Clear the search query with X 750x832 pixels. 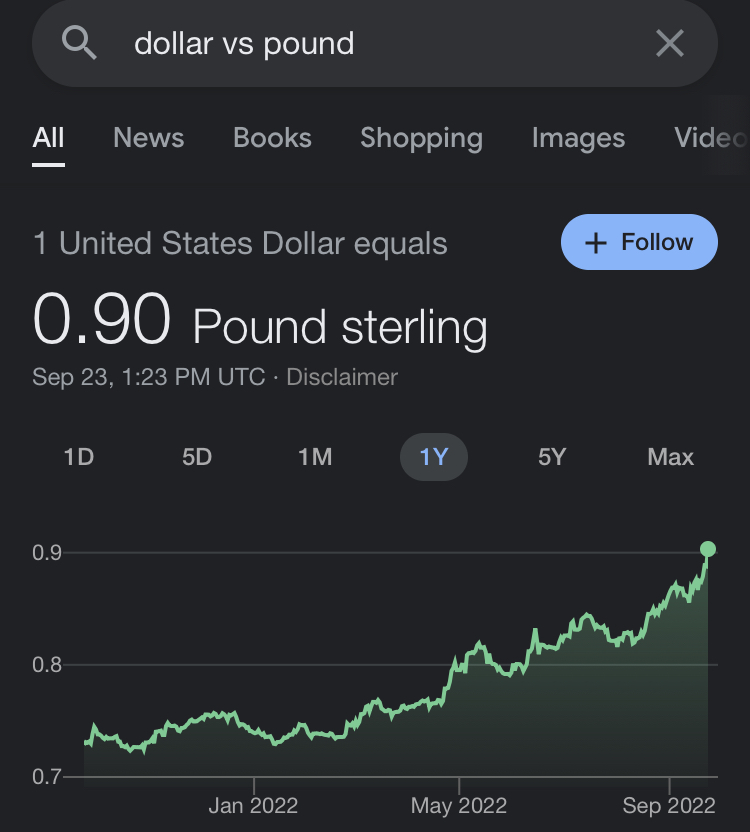click(x=669, y=43)
